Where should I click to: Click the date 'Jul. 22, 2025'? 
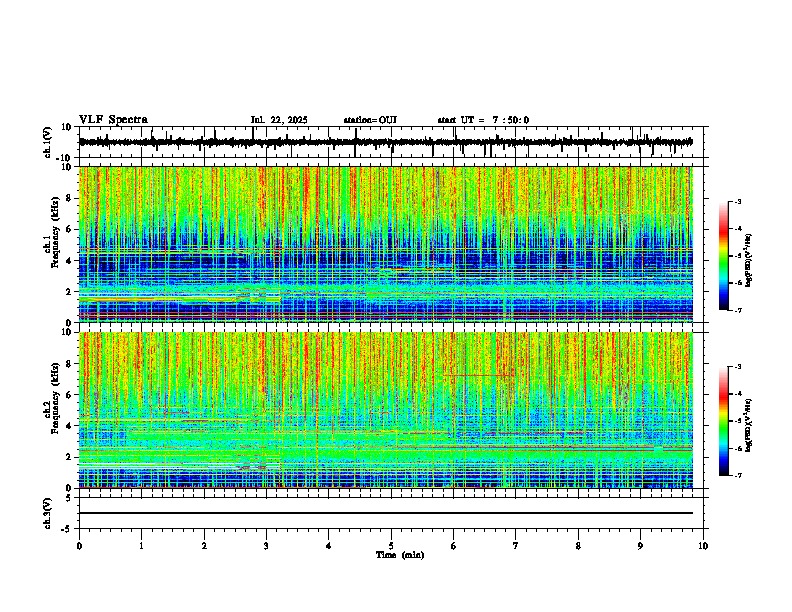coord(279,120)
